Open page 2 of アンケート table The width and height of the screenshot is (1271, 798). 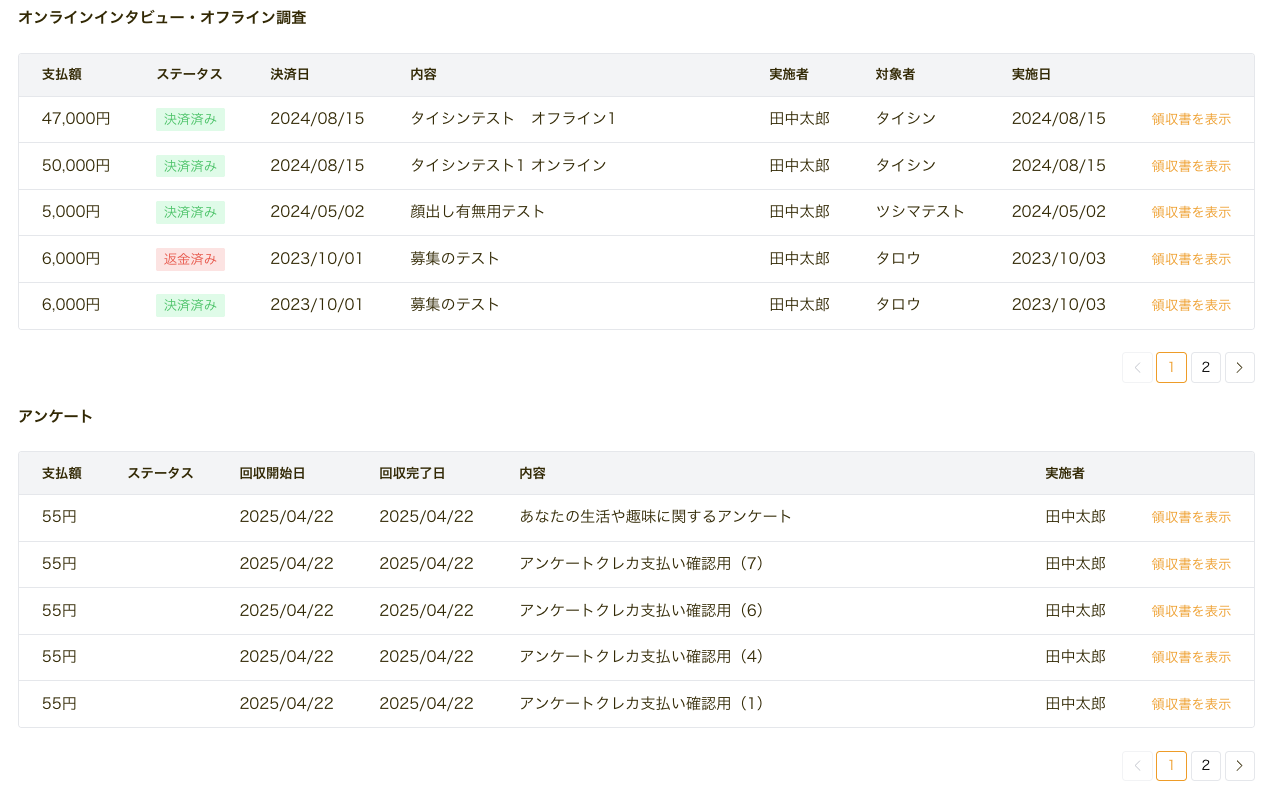tap(1205, 766)
